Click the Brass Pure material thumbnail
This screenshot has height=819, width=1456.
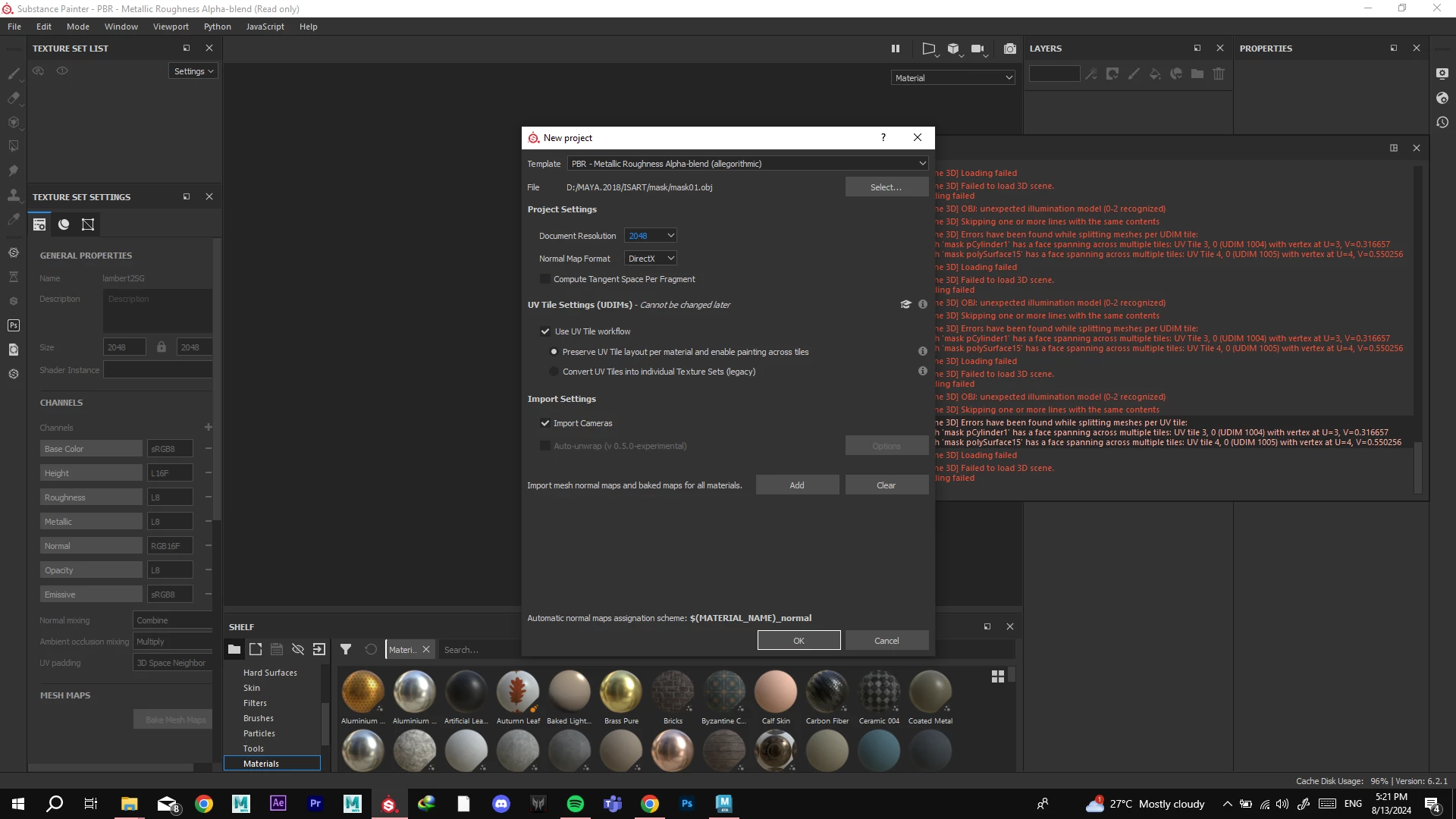620,692
